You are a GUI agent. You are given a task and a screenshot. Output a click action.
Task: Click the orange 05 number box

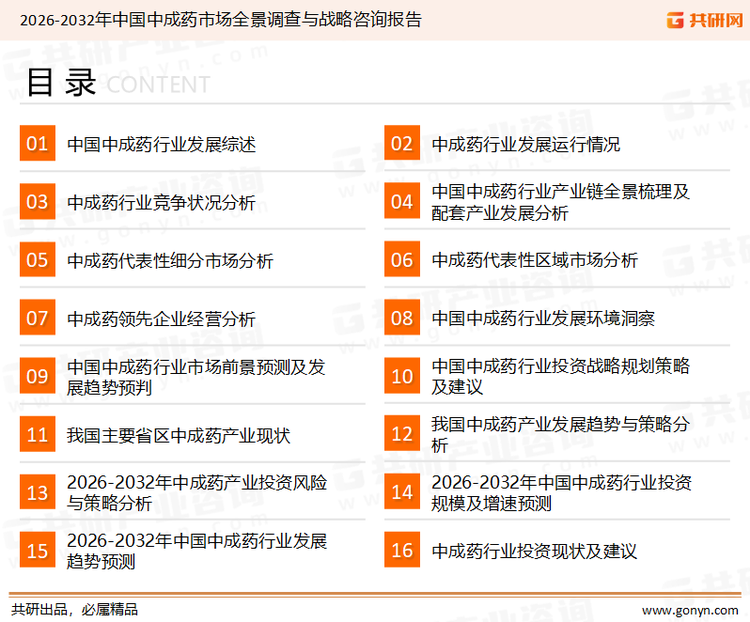pyautogui.click(x=37, y=259)
